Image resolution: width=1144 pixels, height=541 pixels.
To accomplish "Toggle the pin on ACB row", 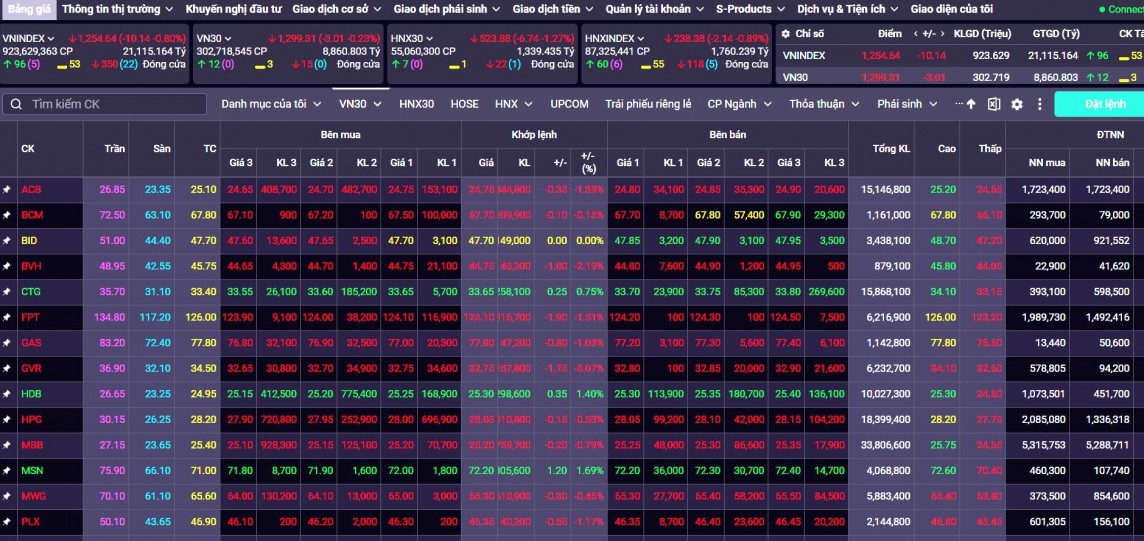I will [7, 189].
